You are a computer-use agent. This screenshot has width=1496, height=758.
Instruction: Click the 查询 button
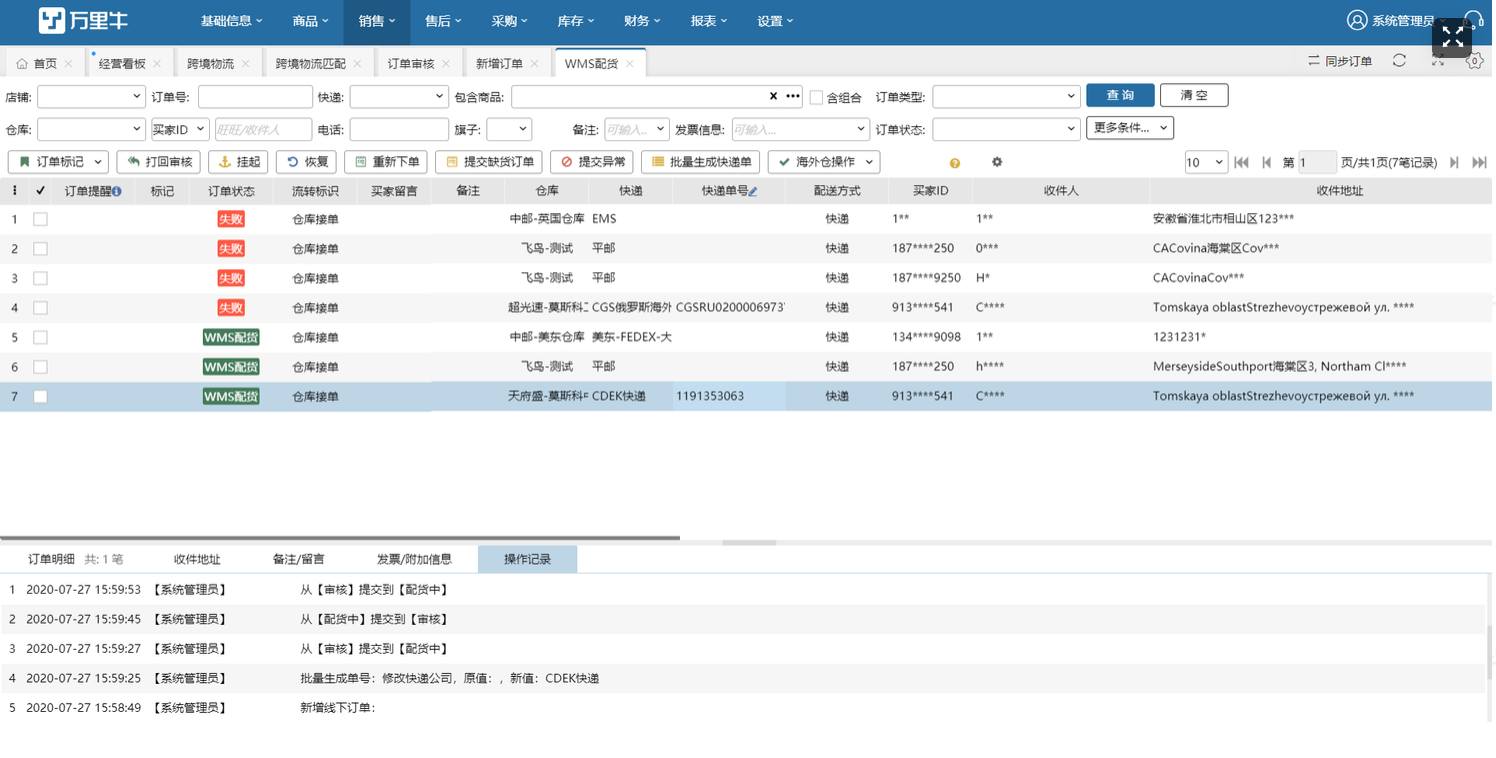pos(1121,96)
